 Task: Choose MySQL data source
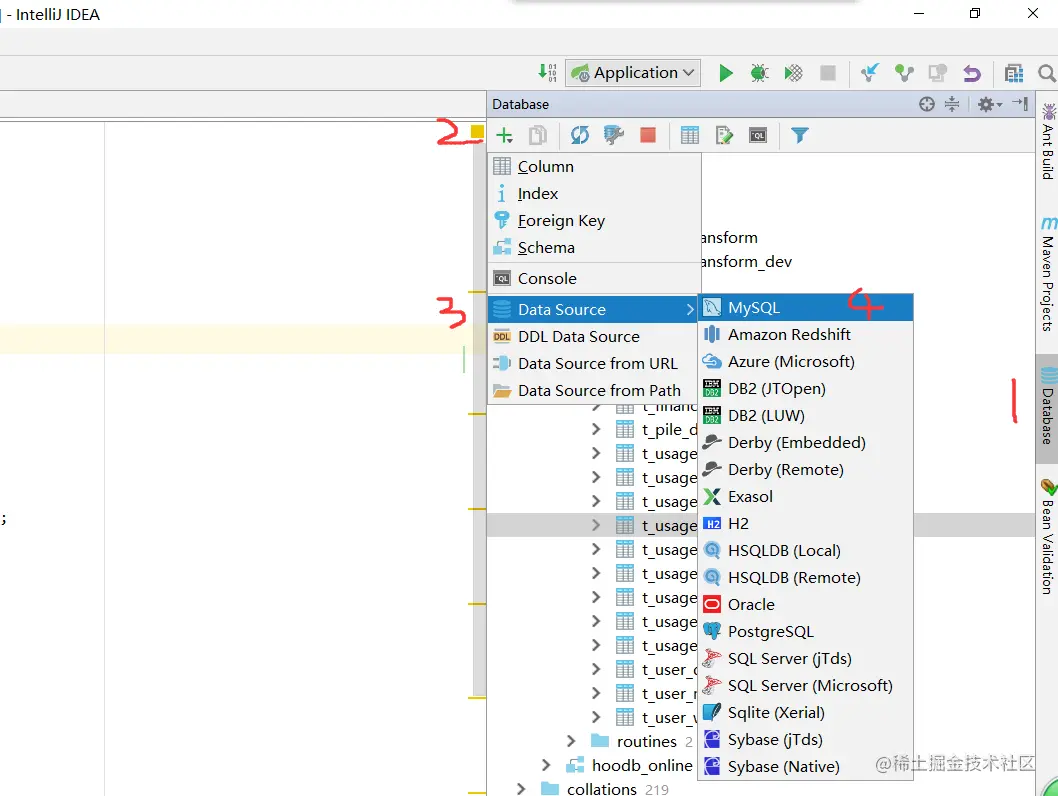tap(806, 308)
